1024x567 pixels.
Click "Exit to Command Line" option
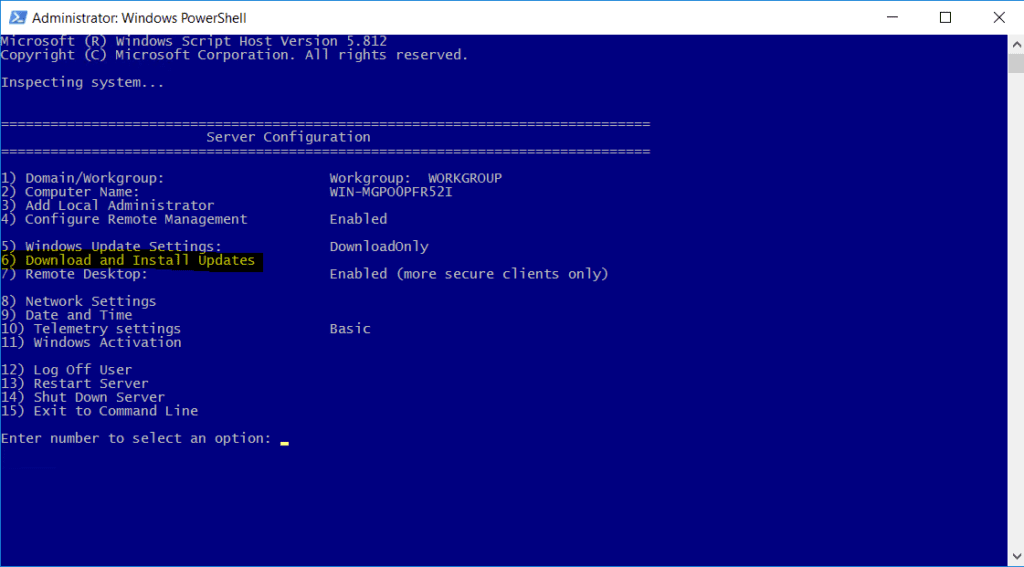point(115,411)
